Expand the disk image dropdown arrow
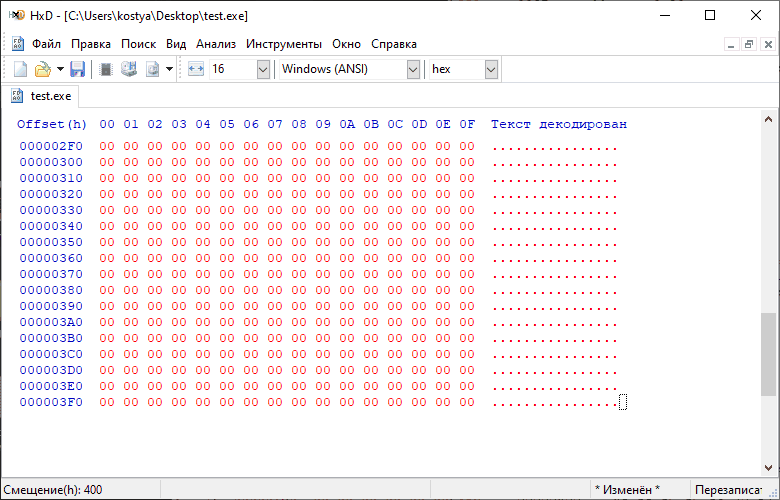 [169, 69]
